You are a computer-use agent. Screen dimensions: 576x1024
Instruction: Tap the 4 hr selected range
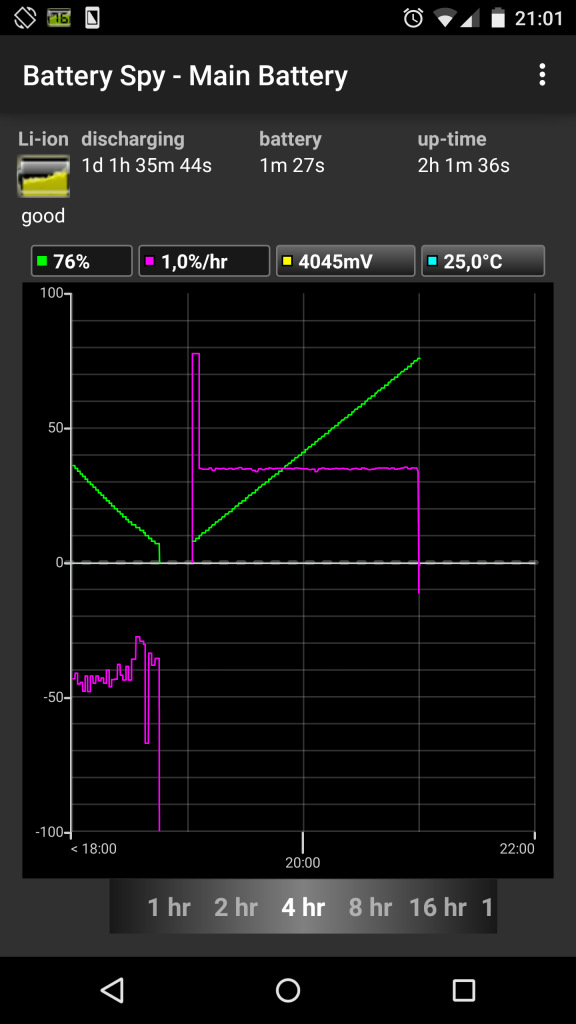303,907
